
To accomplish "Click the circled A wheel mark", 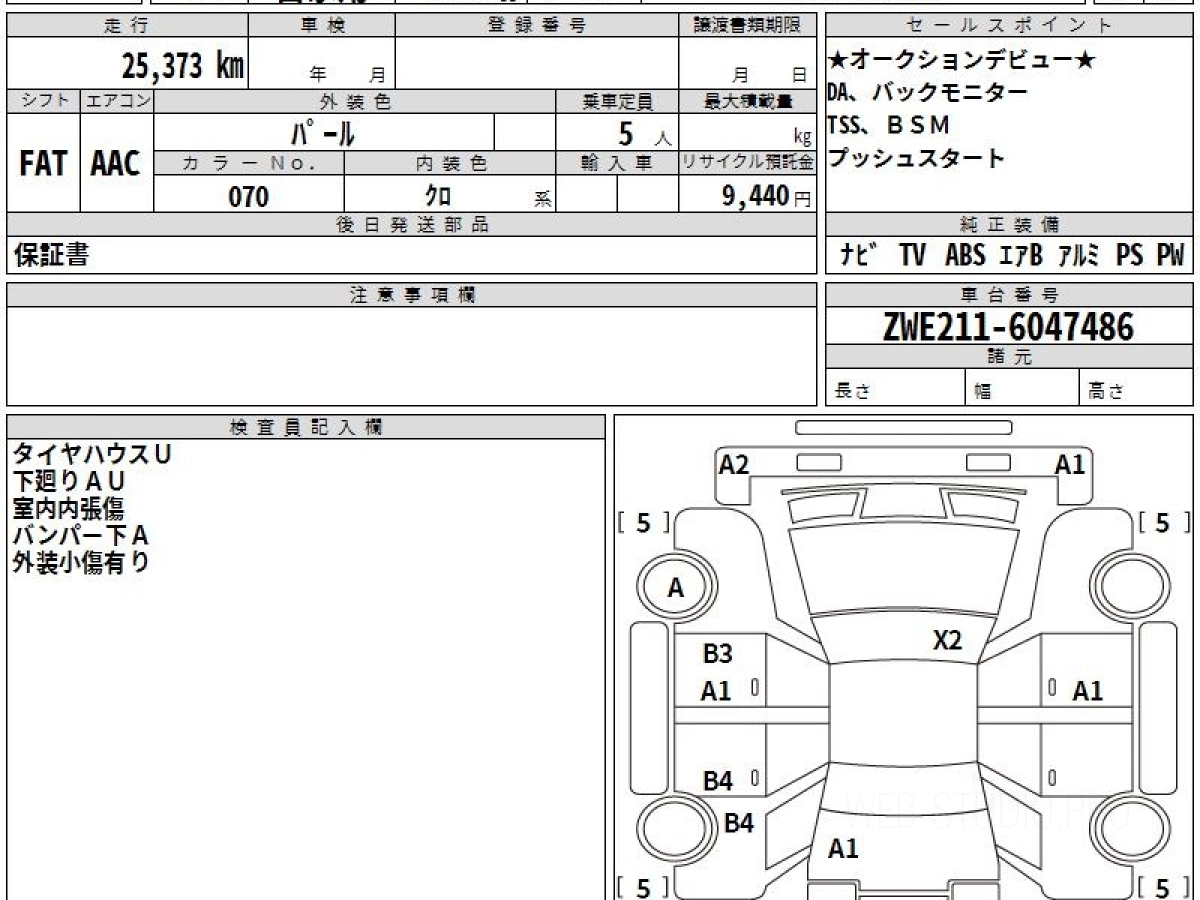I will (x=676, y=589).
